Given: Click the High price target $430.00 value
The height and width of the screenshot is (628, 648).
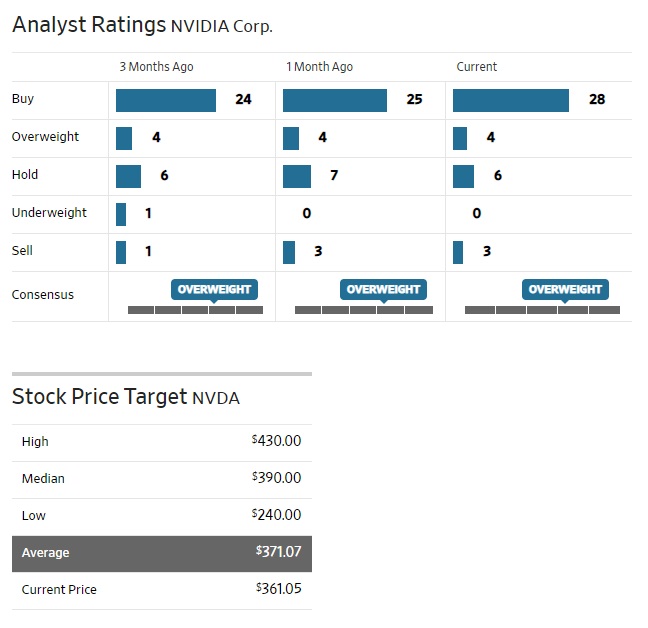Looking at the screenshot, I should coord(276,441).
